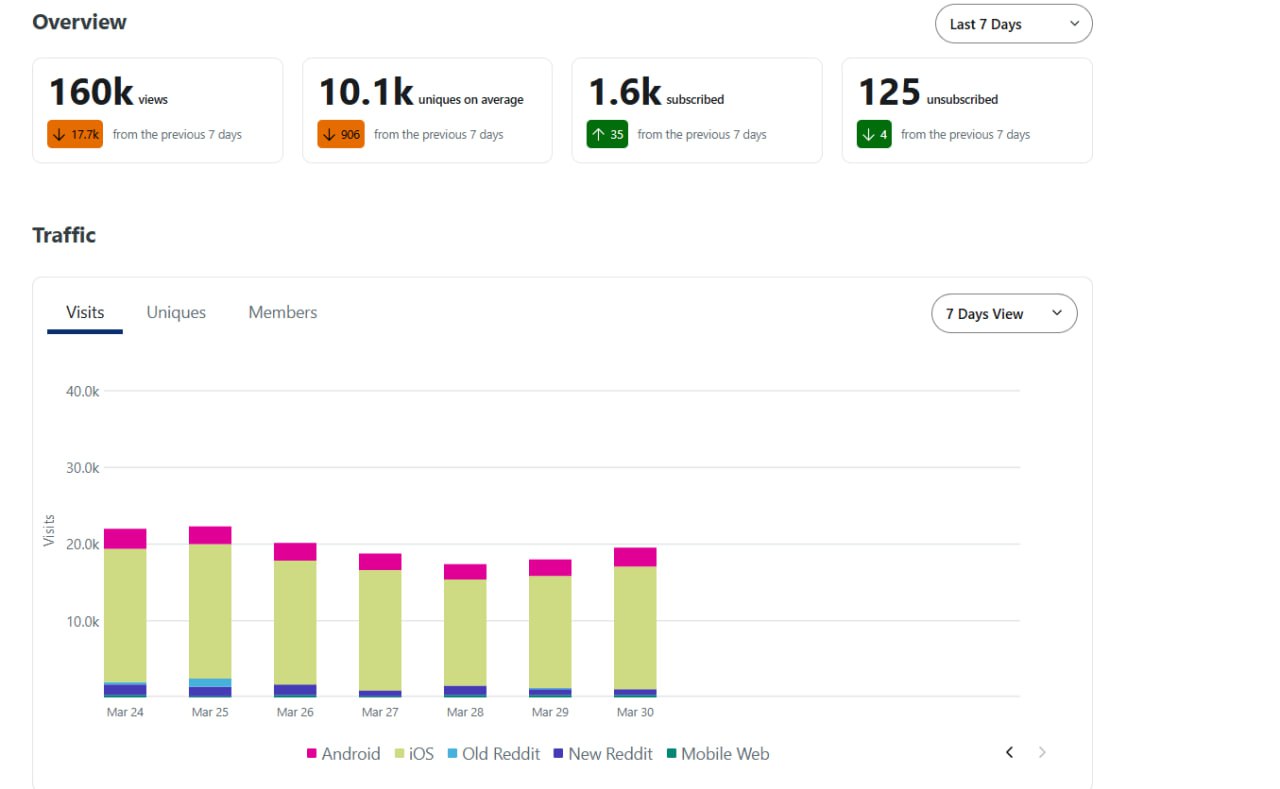The width and height of the screenshot is (1280, 789).
Task: Open the 160k views overview card
Action: tap(158, 110)
